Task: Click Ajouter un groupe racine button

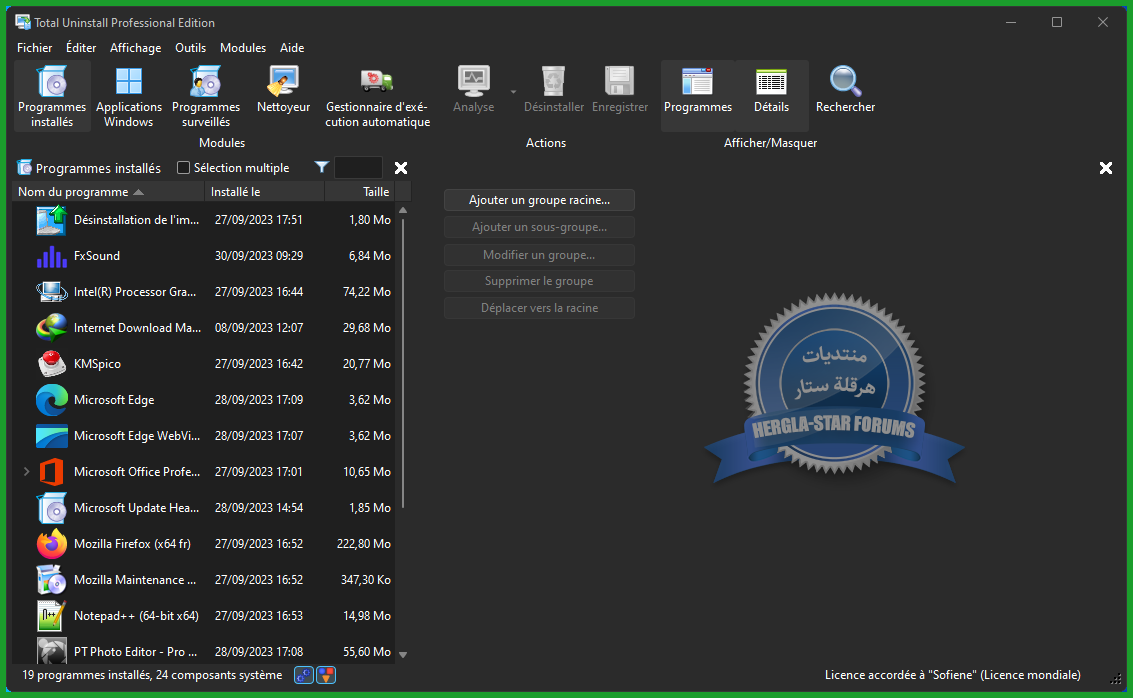Action: pyautogui.click(x=539, y=200)
